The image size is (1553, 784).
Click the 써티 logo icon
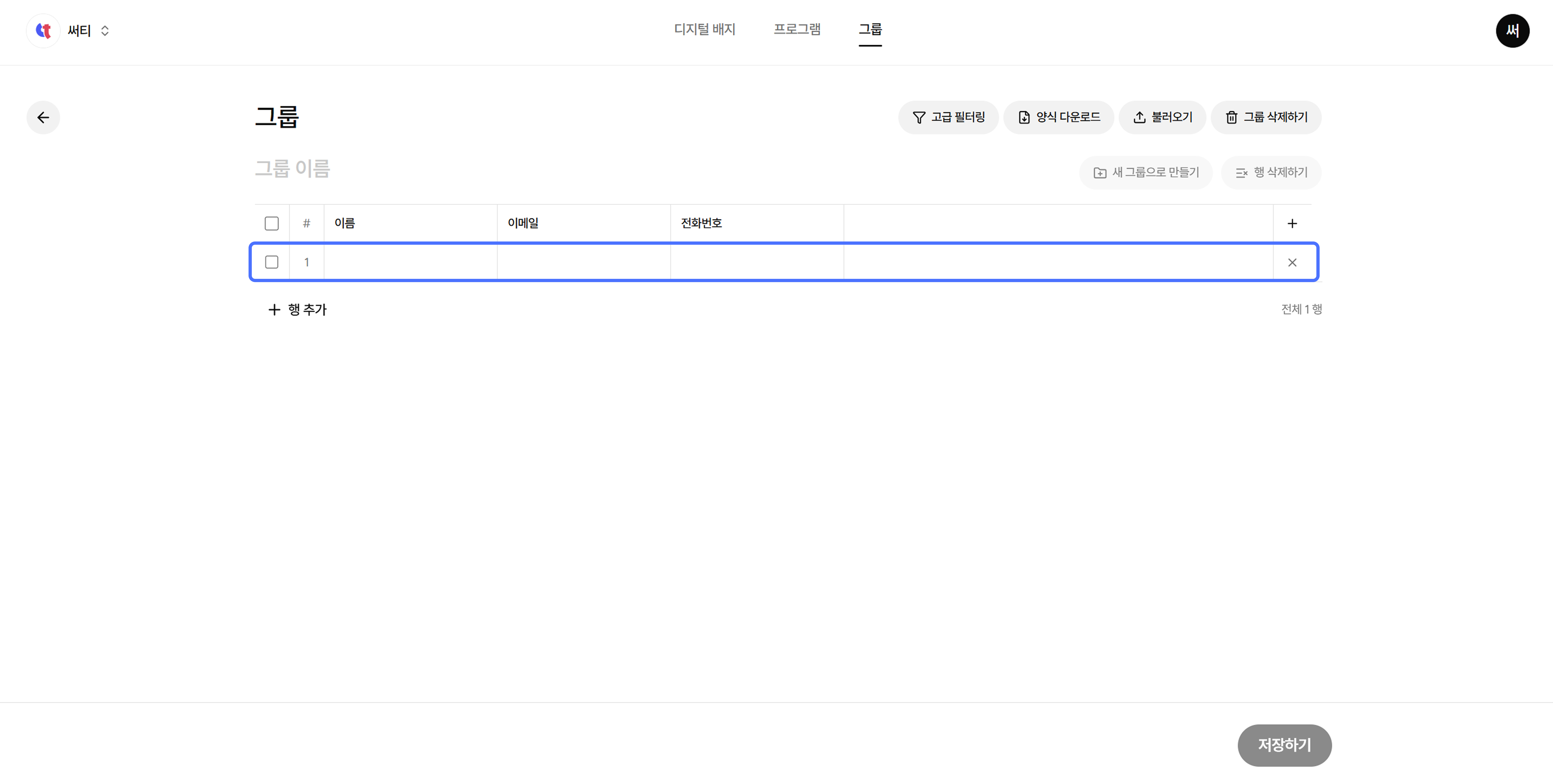pyautogui.click(x=43, y=31)
